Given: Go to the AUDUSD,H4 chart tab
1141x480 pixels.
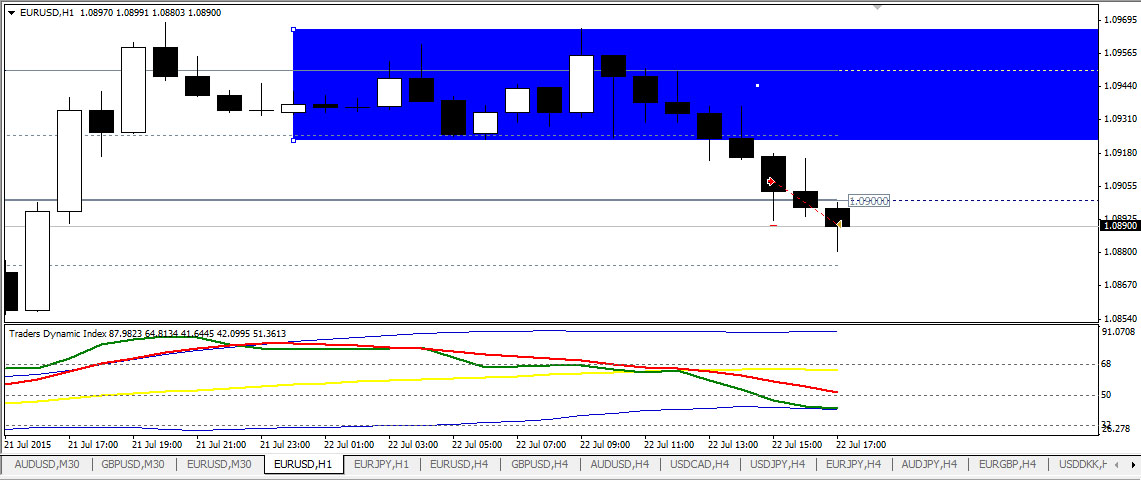Looking at the screenshot, I should [619, 464].
